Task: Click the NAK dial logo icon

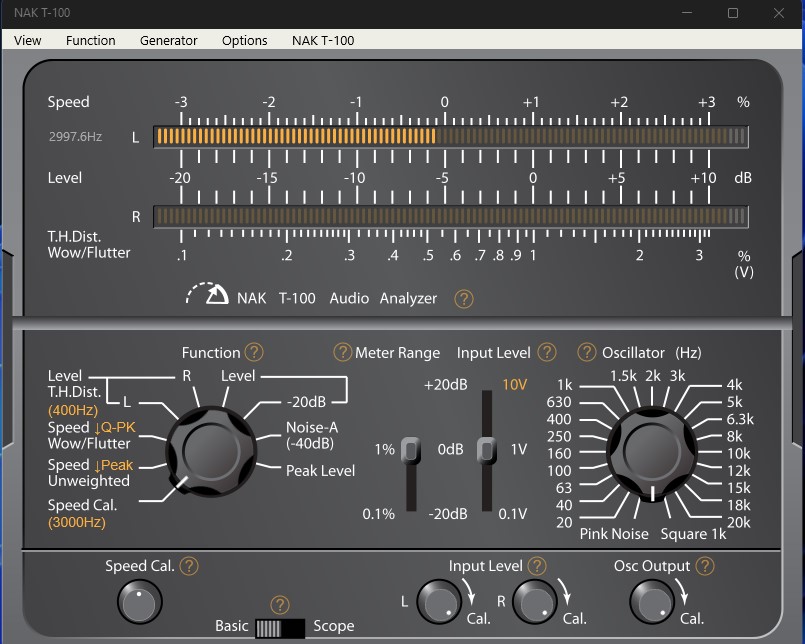Action: coord(207,294)
